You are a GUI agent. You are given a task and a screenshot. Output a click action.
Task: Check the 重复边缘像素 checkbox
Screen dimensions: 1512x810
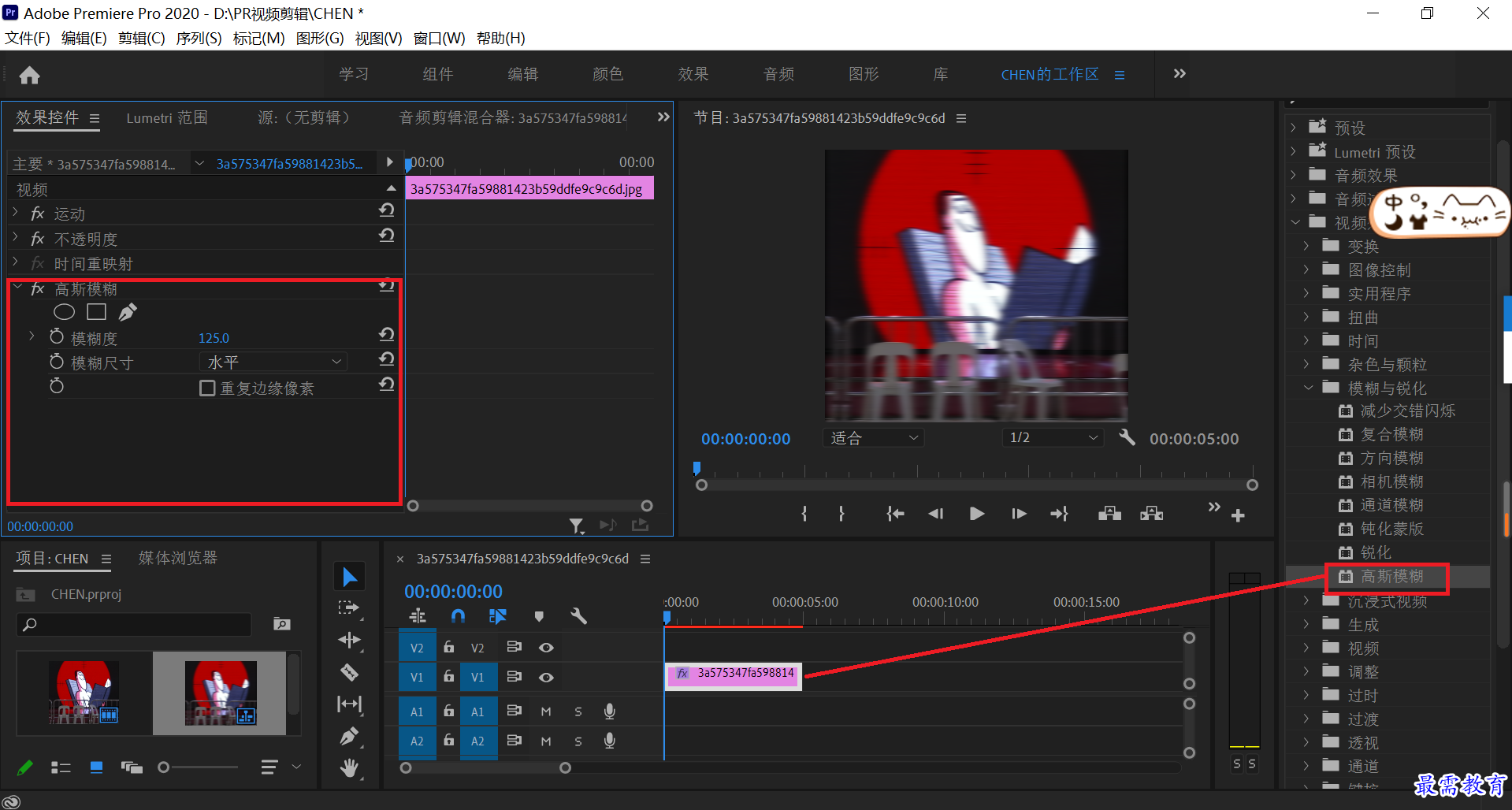[207, 388]
